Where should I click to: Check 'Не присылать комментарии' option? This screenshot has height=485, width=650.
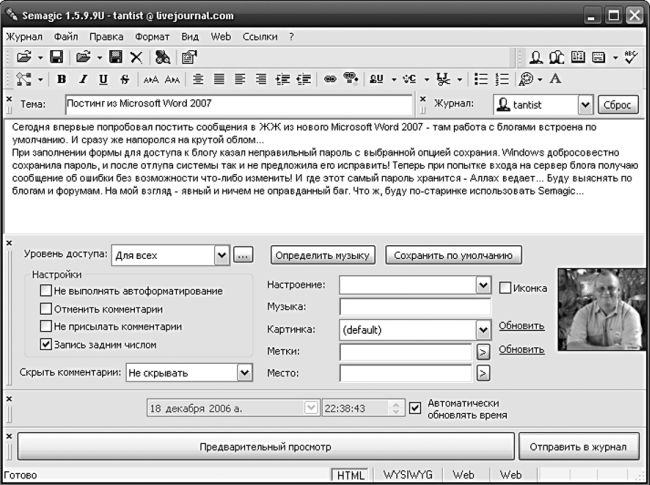46,326
